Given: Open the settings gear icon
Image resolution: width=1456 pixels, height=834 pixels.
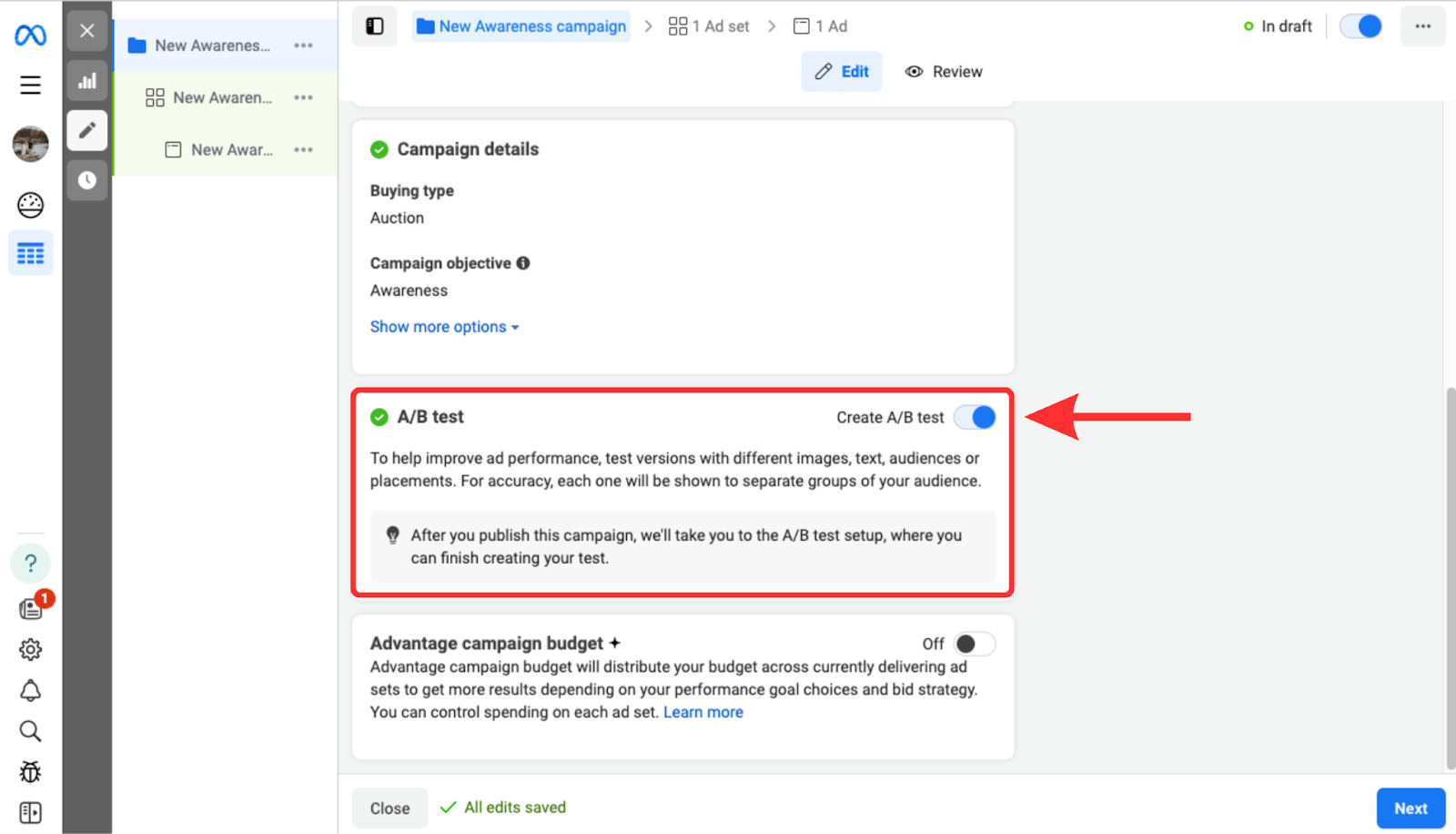Looking at the screenshot, I should point(30,649).
